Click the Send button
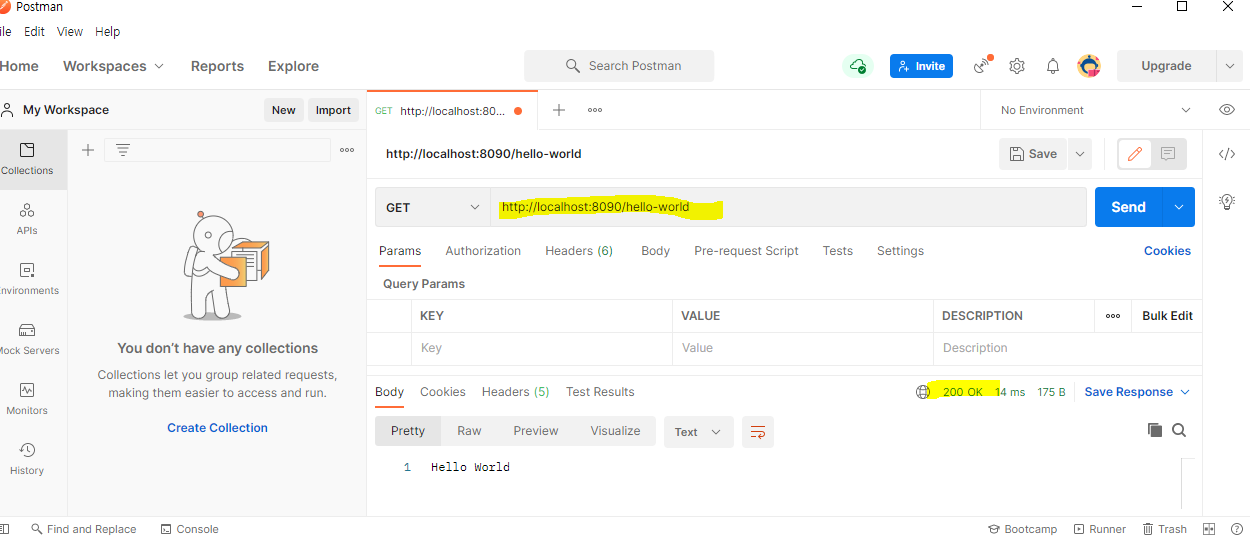Image resolution: width=1250 pixels, height=536 pixels. (x=1128, y=207)
